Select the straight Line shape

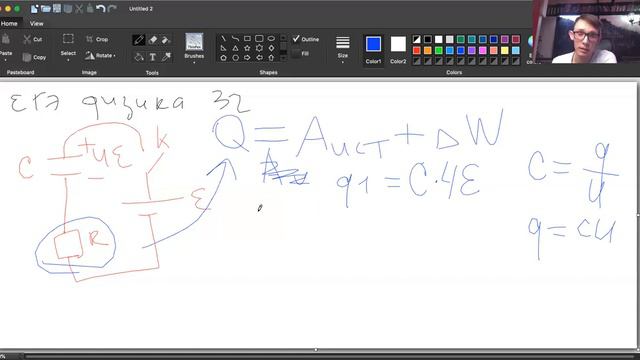(x=223, y=38)
